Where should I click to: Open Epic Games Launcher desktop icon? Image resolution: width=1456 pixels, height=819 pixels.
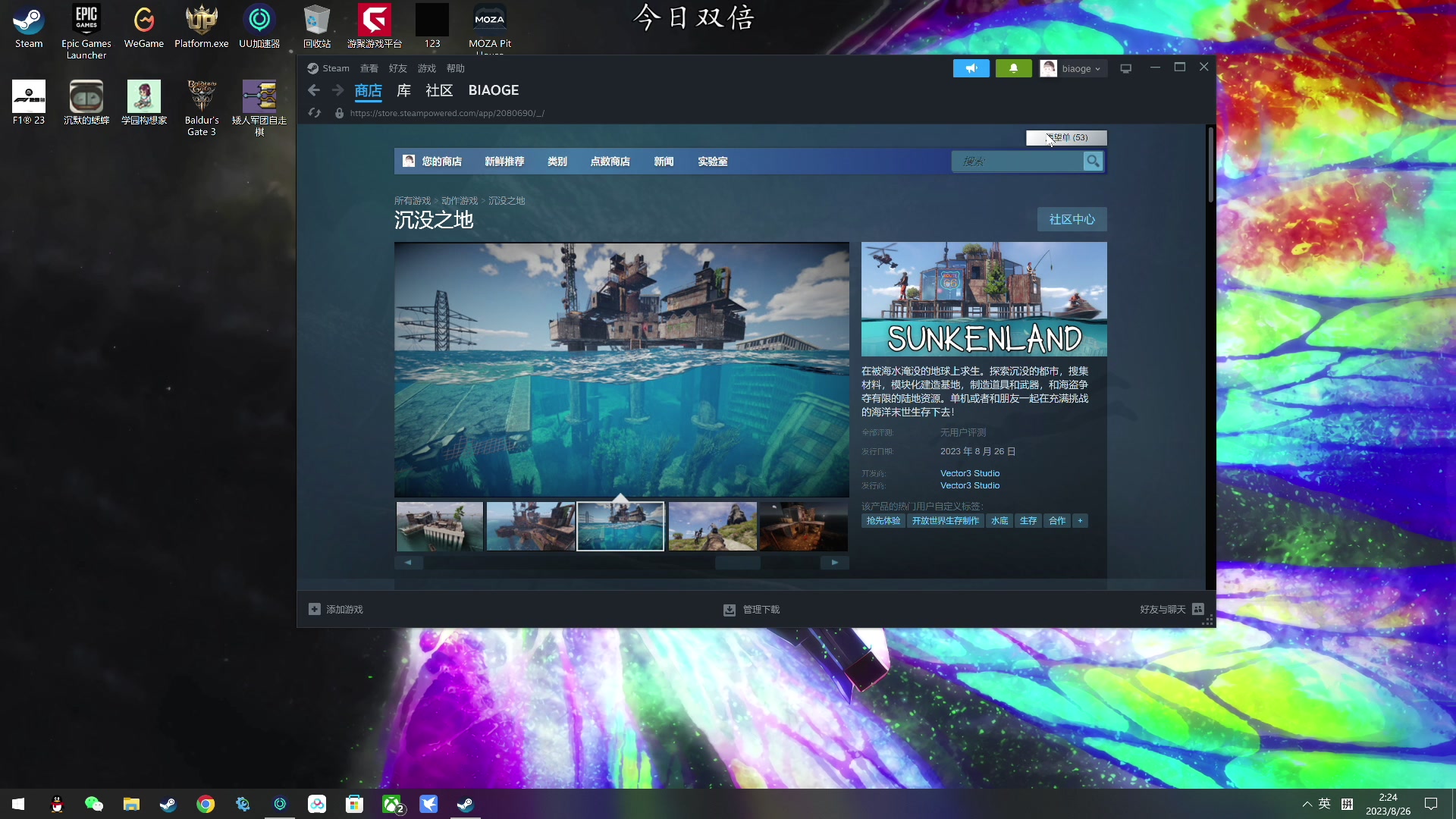click(x=86, y=32)
